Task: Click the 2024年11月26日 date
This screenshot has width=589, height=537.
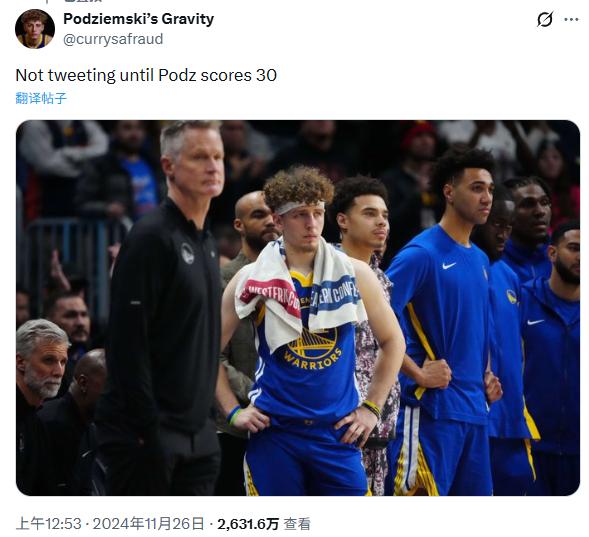Action: pos(149,523)
